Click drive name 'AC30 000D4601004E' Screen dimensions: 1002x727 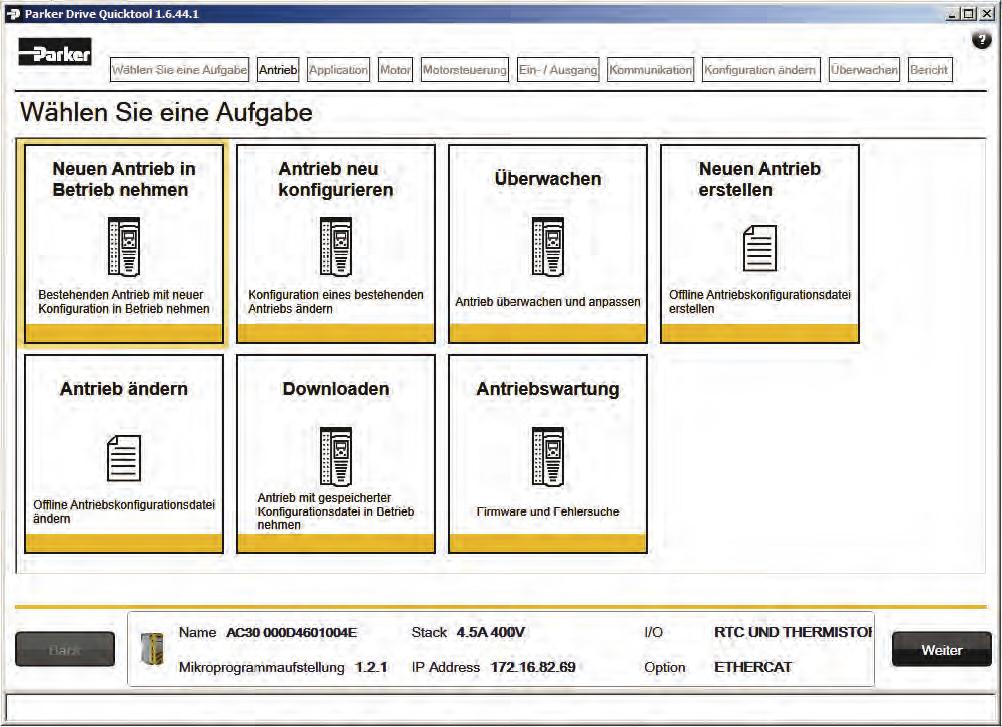click(292, 632)
